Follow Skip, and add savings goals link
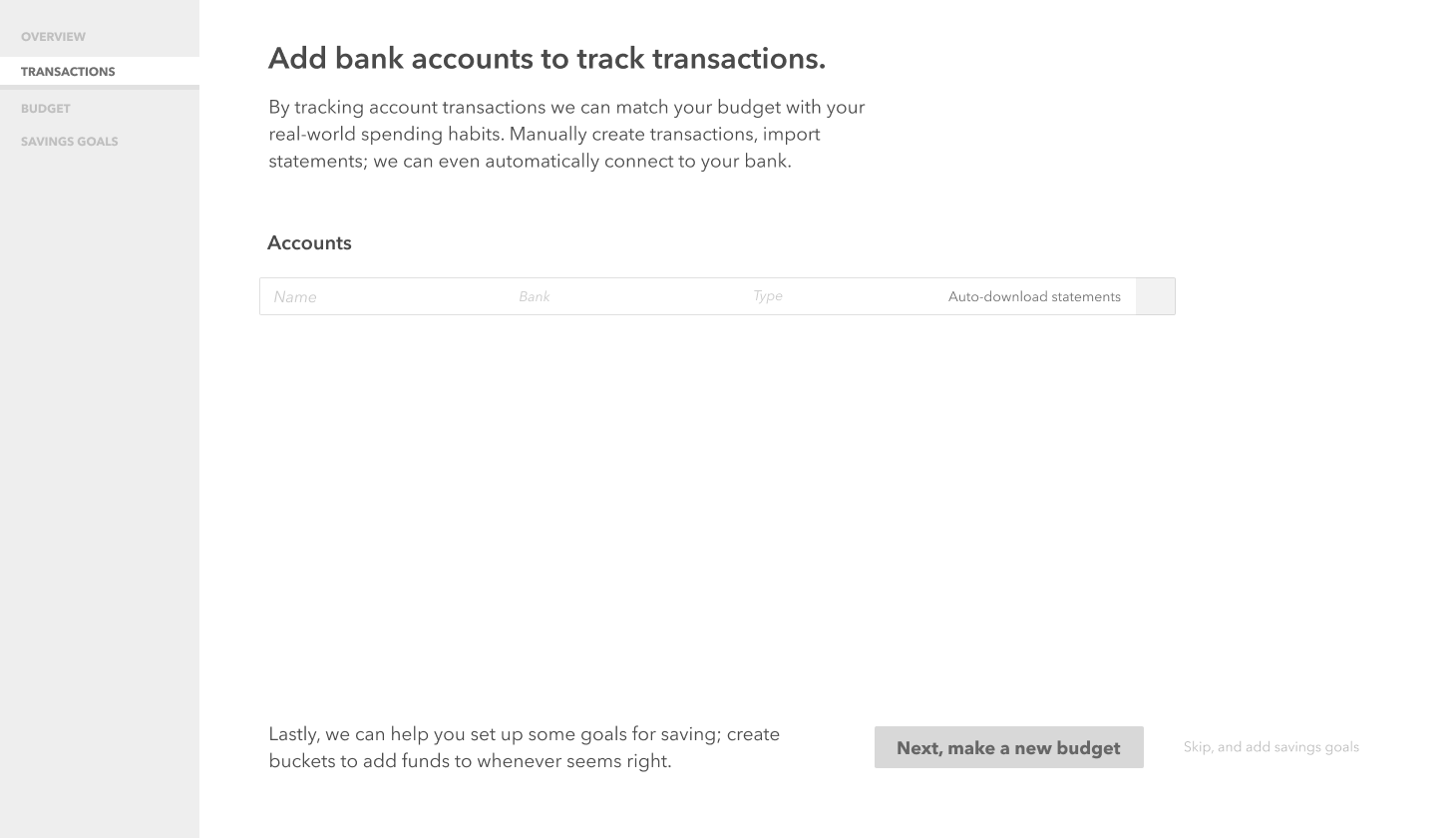Image resolution: width=1456 pixels, height=838 pixels. point(1272,747)
